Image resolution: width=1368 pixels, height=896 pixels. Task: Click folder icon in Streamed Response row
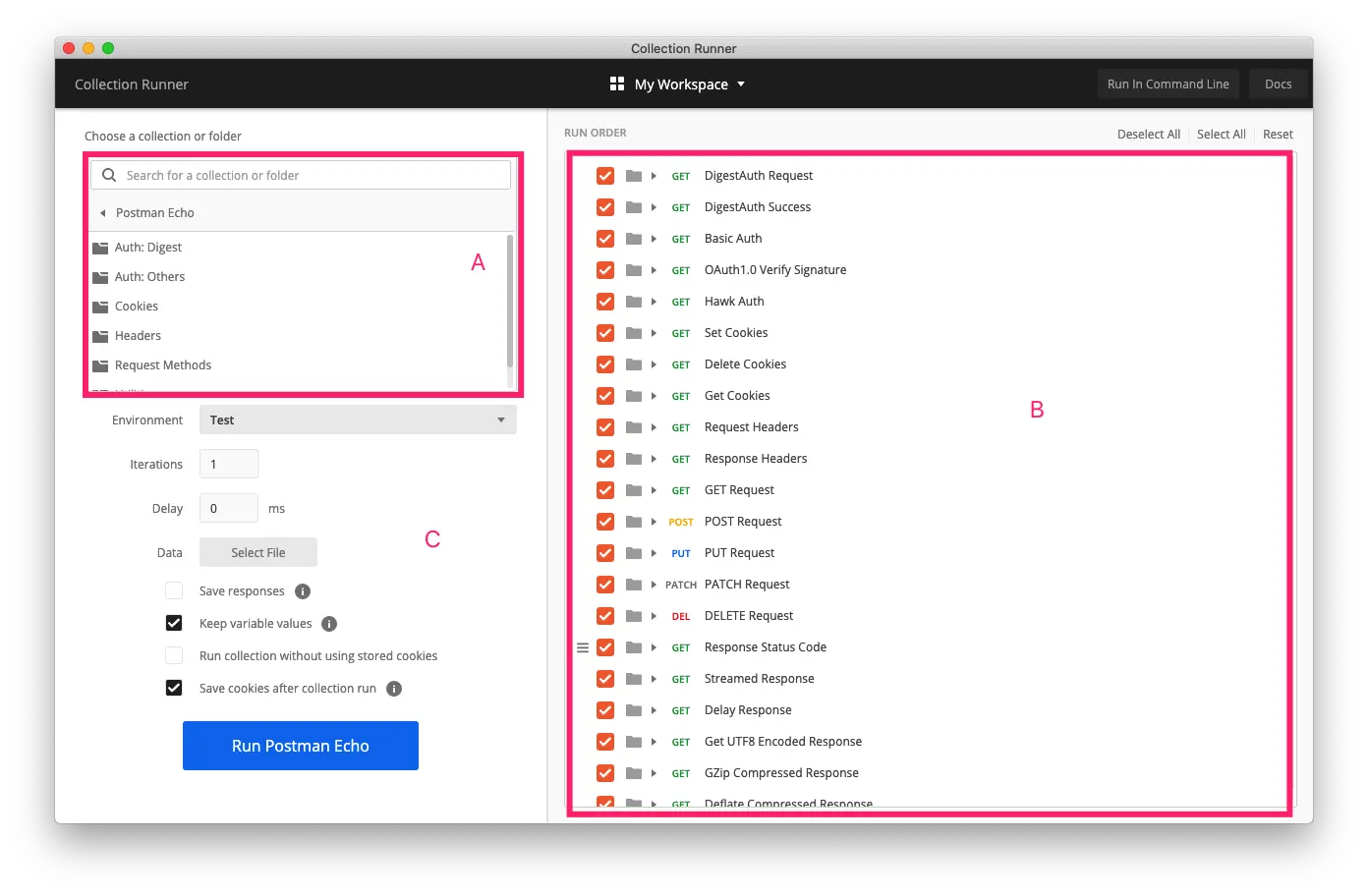tap(634, 679)
